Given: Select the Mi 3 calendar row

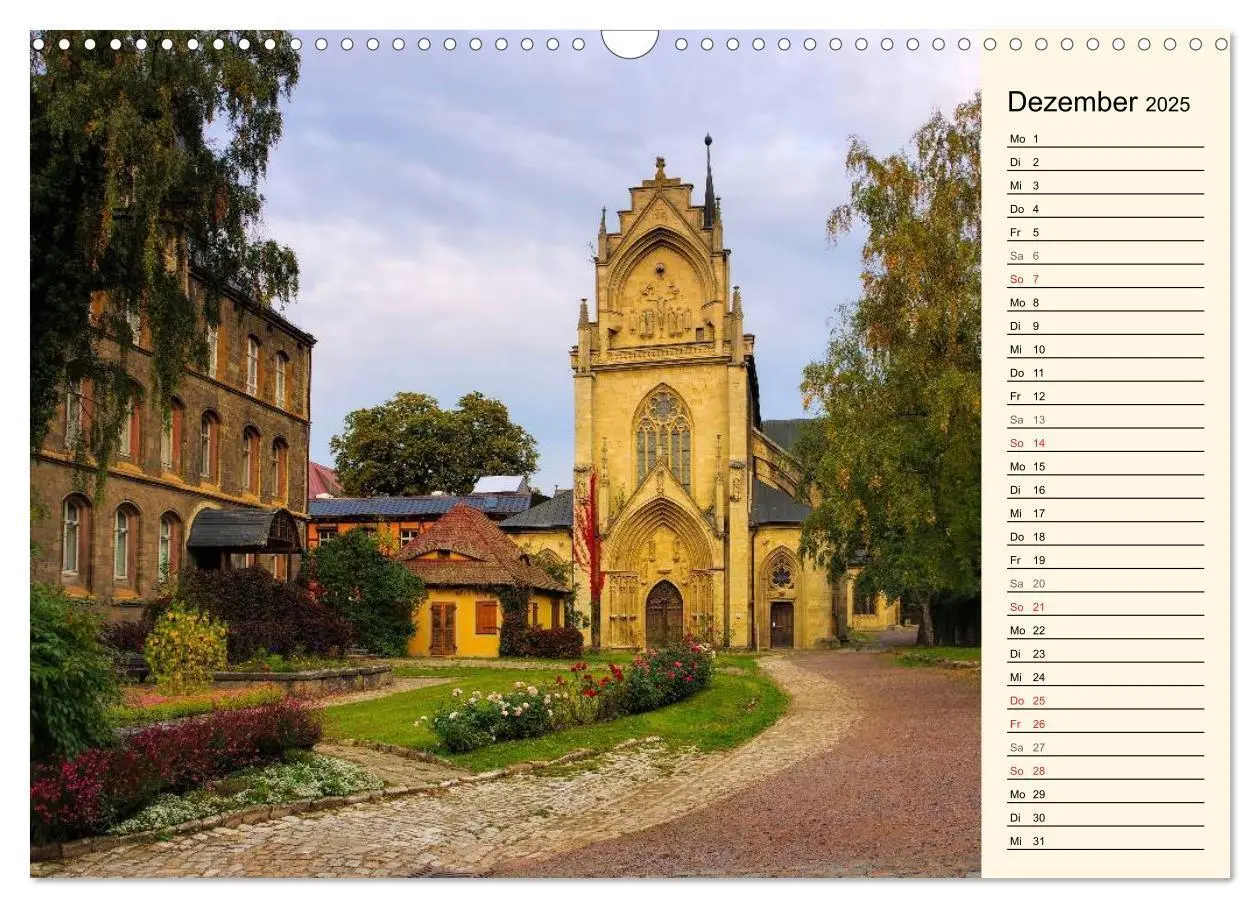Looking at the screenshot, I should point(1105,185).
